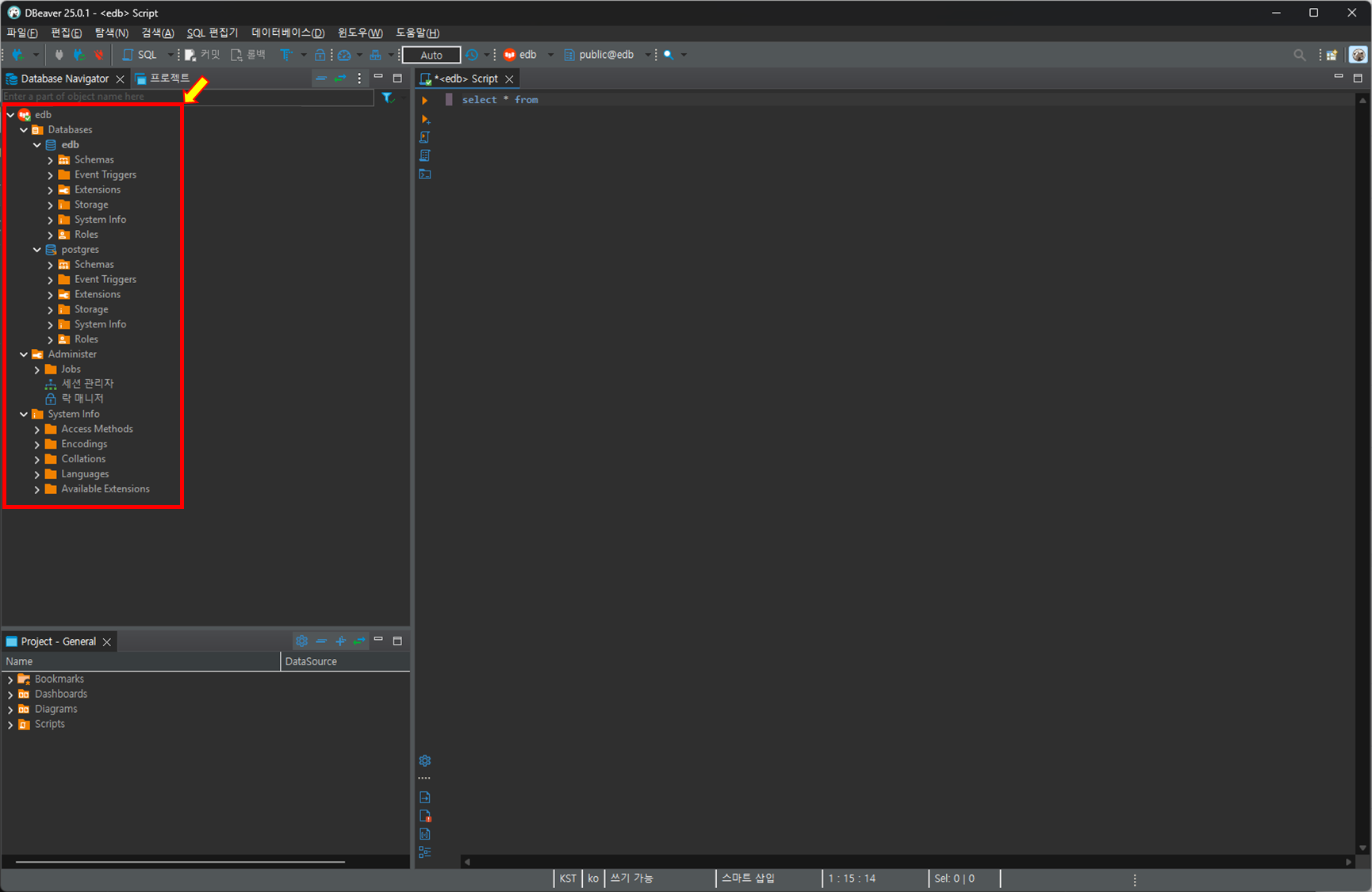Collapse the Administer node

click(24, 354)
